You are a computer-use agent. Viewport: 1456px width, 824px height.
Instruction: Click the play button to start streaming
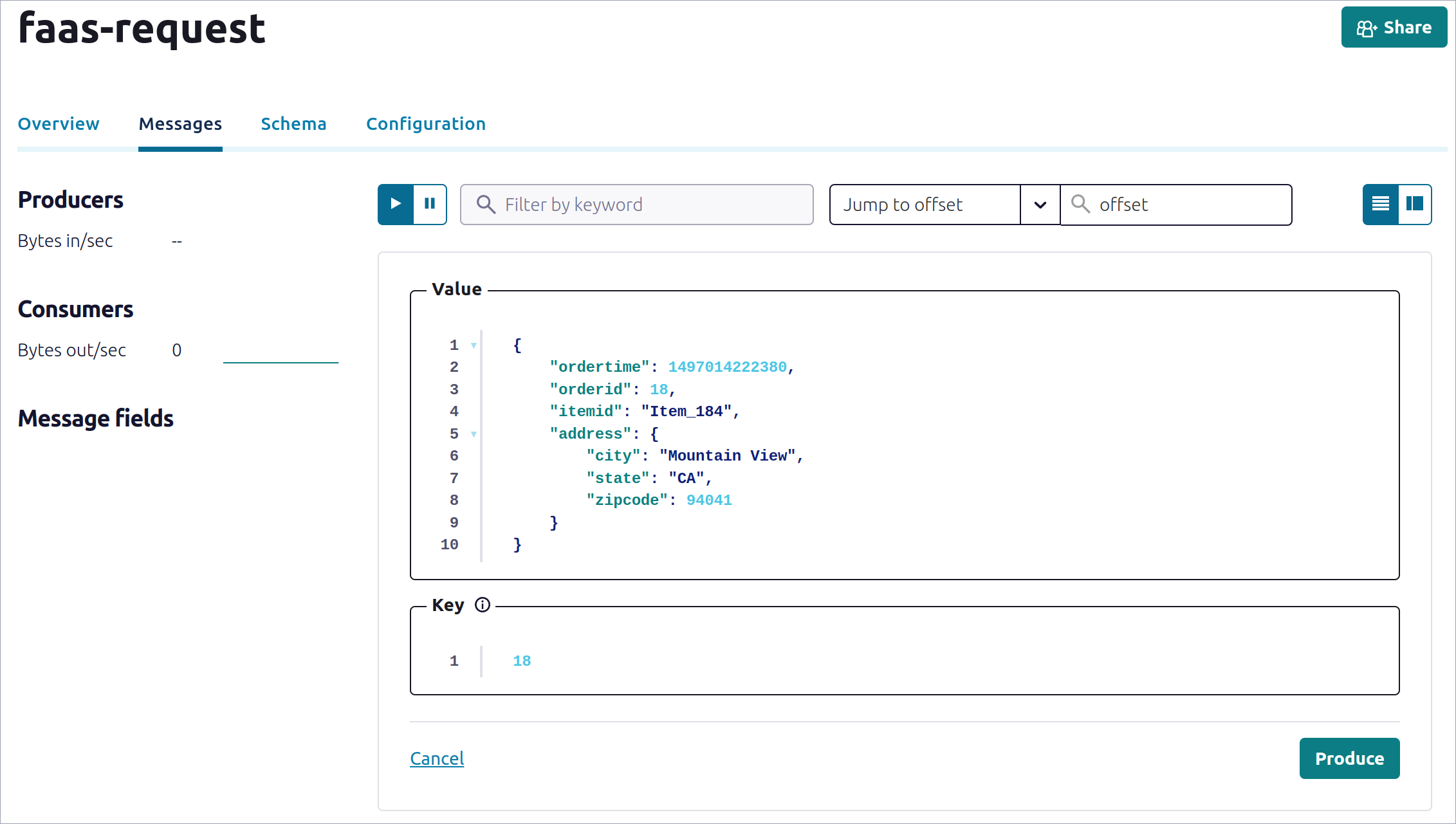[395, 204]
